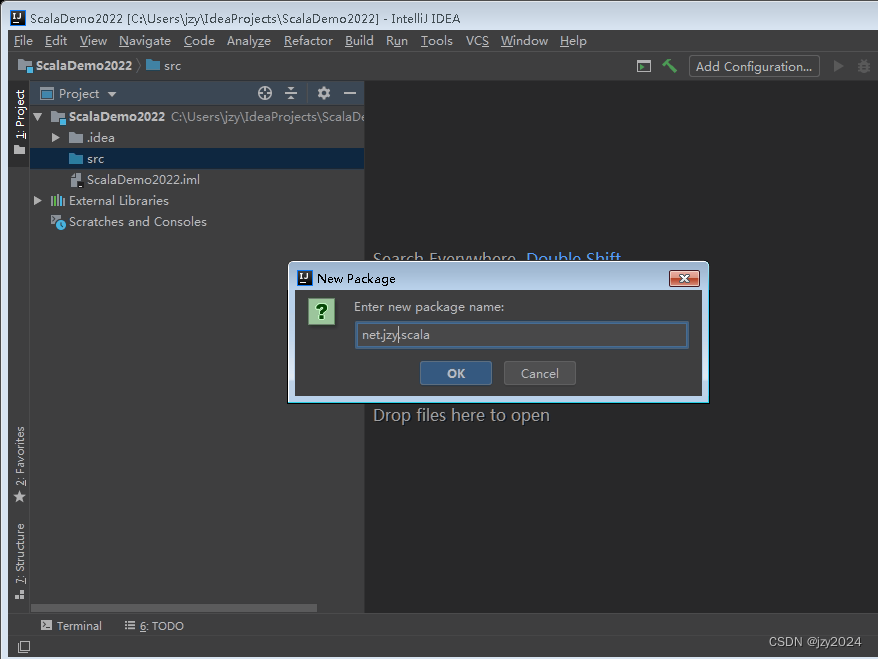Open the Tools menu
The height and width of the screenshot is (659, 878).
(436, 41)
